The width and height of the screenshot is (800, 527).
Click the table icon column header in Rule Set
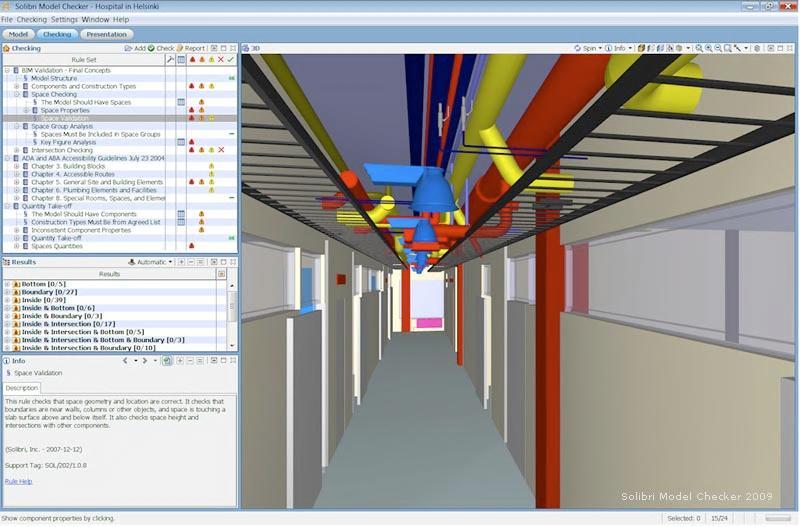[181, 60]
